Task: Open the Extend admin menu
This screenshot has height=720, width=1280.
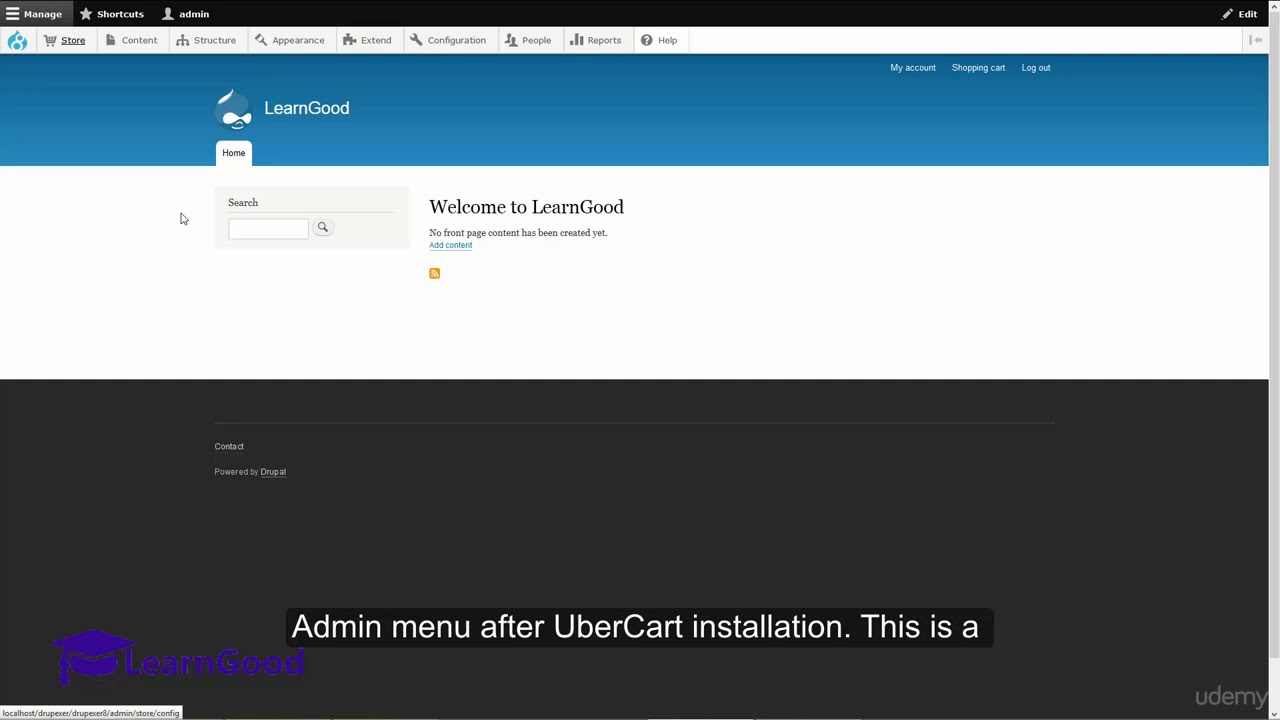Action: click(x=367, y=40)
